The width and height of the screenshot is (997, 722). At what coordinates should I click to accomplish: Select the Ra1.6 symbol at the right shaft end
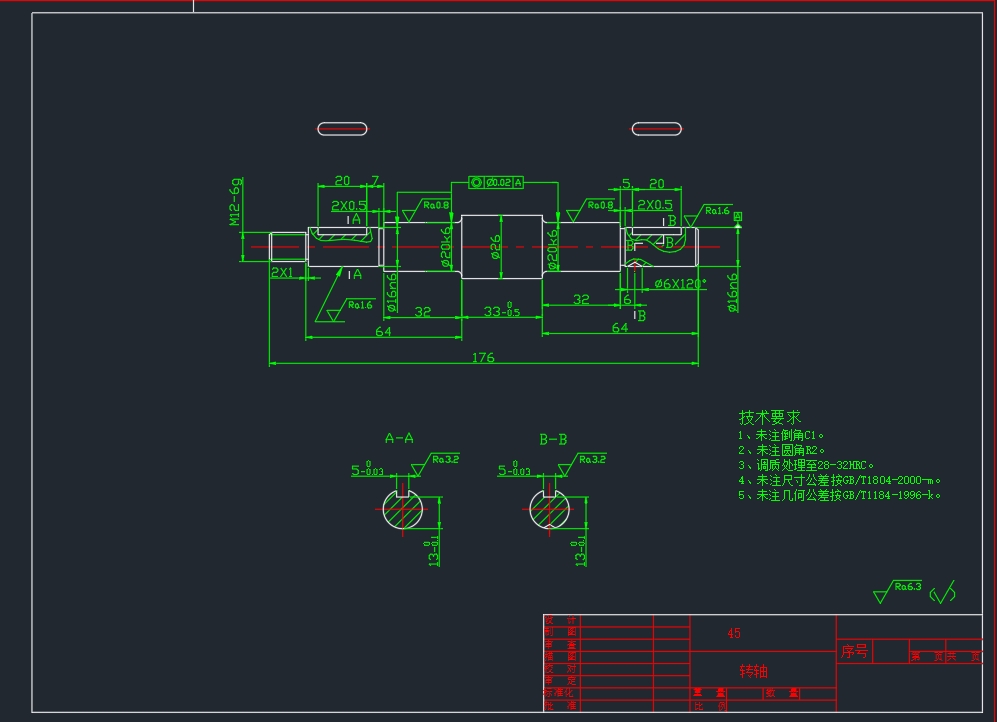717,211
